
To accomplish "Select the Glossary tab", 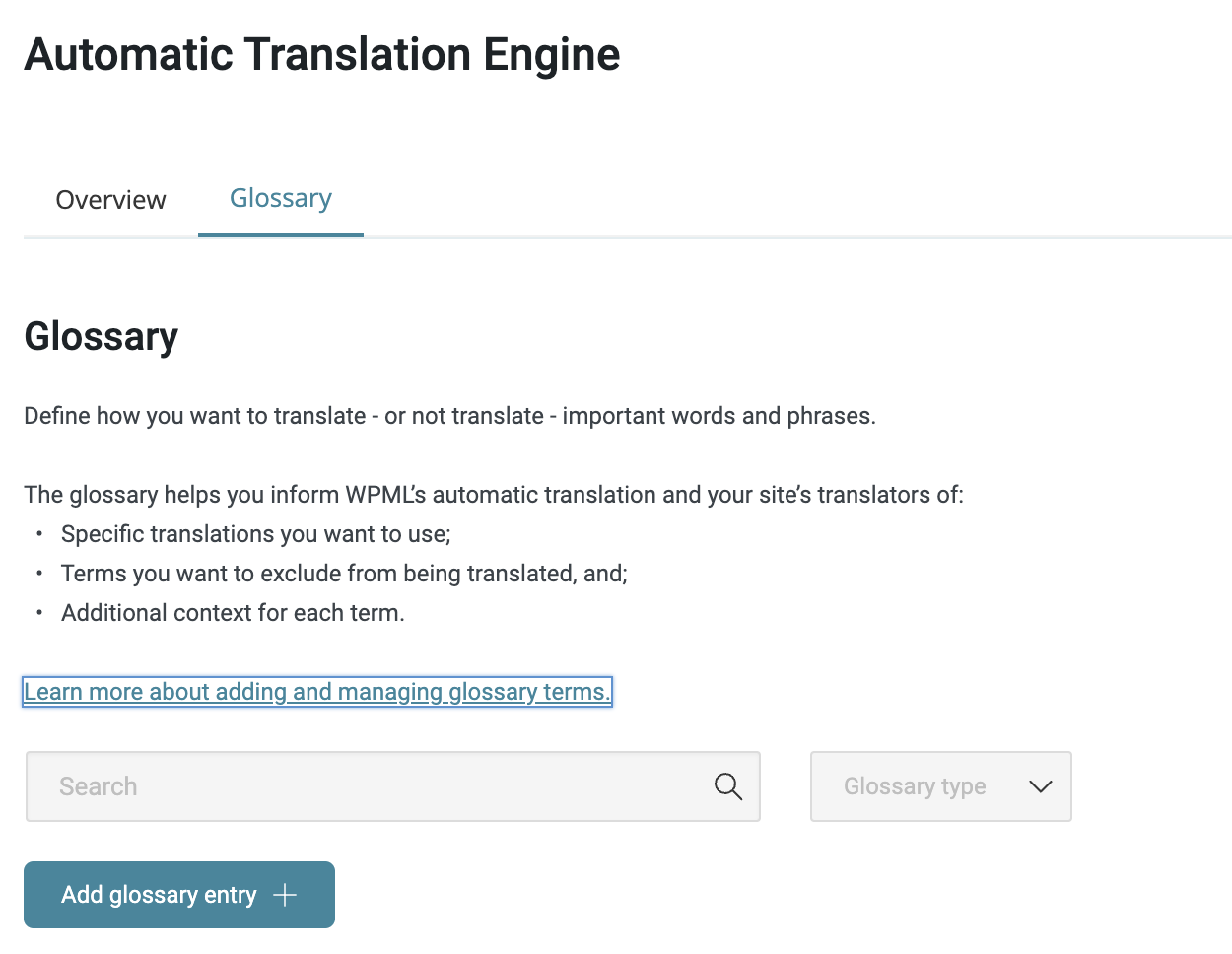I will coord(281,199).
